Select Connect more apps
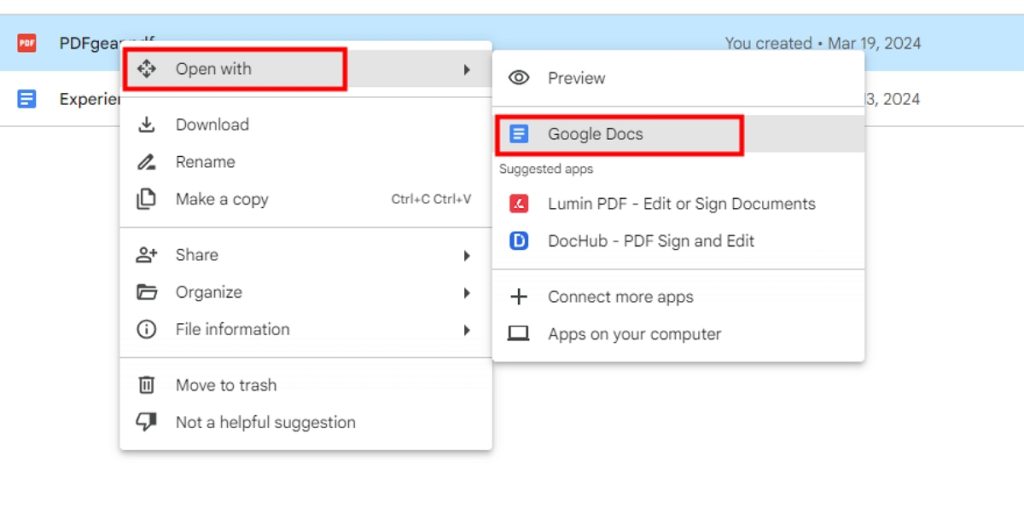Viewport: 1024px width, 521px height. [x=679, y=297]
